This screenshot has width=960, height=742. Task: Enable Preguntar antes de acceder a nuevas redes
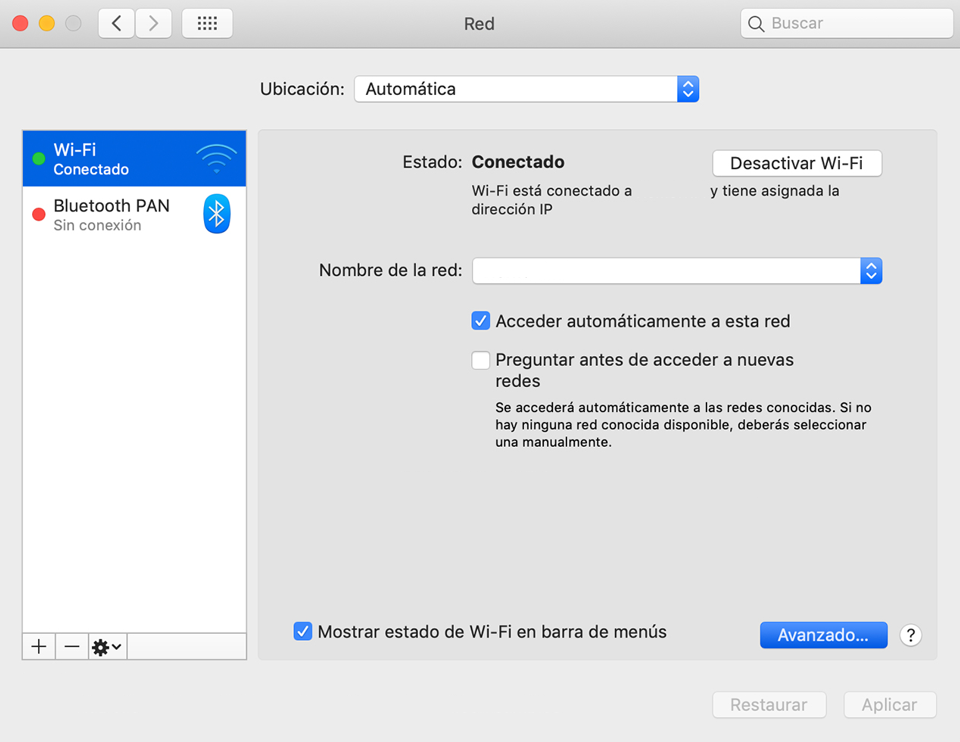[480, 360]
